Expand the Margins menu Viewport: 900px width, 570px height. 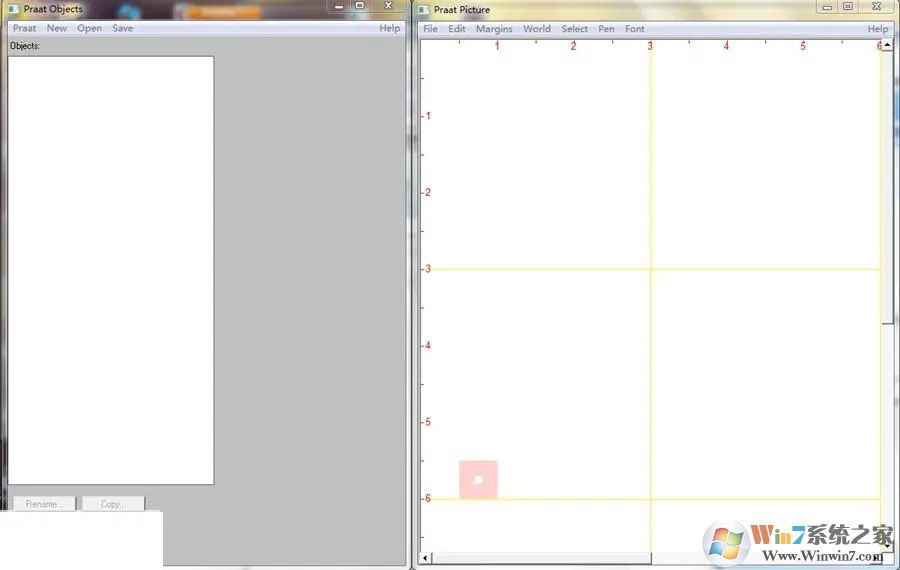[x=494, y=29]
